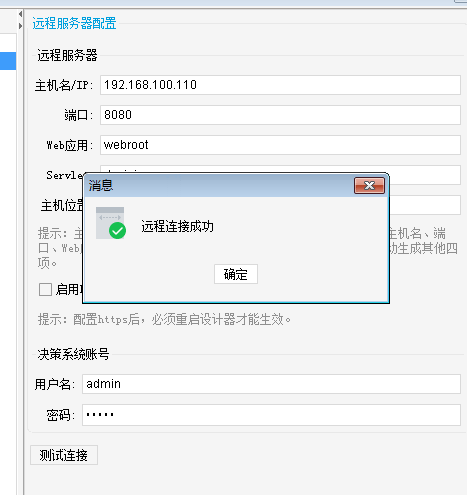Select the 端口 field containing 8080
This screenshot has height=495, width=467.
coord(280,115)
